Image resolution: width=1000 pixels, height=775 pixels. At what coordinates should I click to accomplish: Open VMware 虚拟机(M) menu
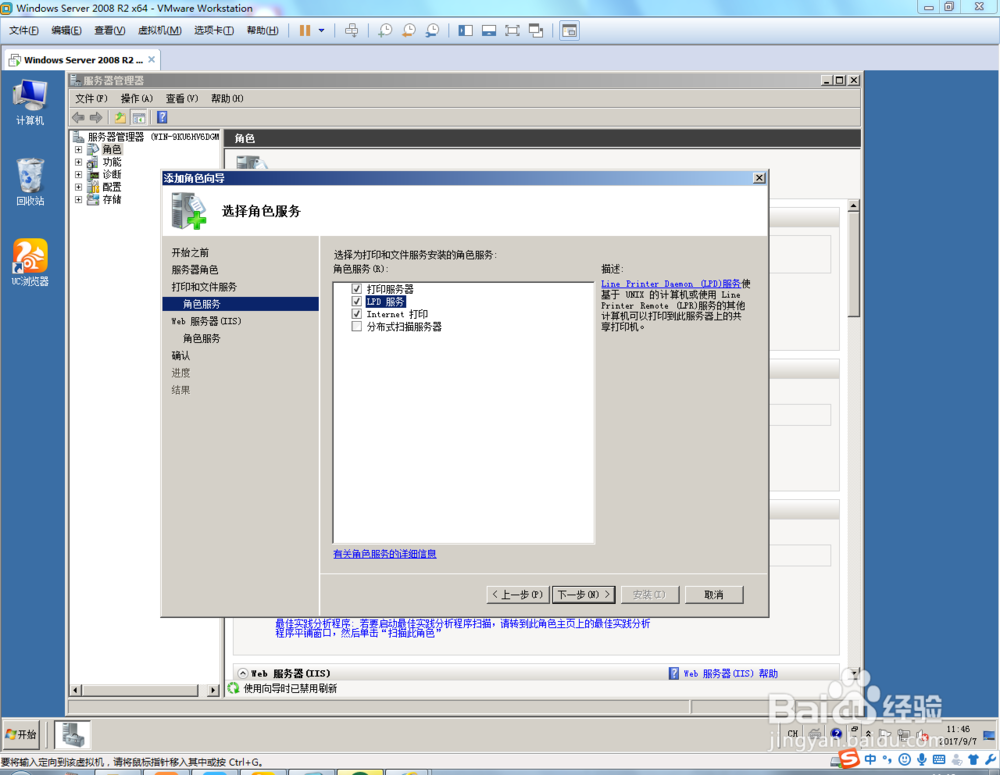(159, 31)
